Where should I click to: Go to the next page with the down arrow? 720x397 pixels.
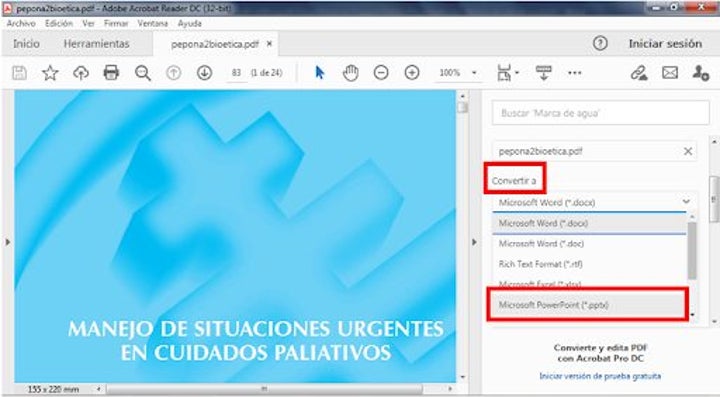[x=204, y=73]
